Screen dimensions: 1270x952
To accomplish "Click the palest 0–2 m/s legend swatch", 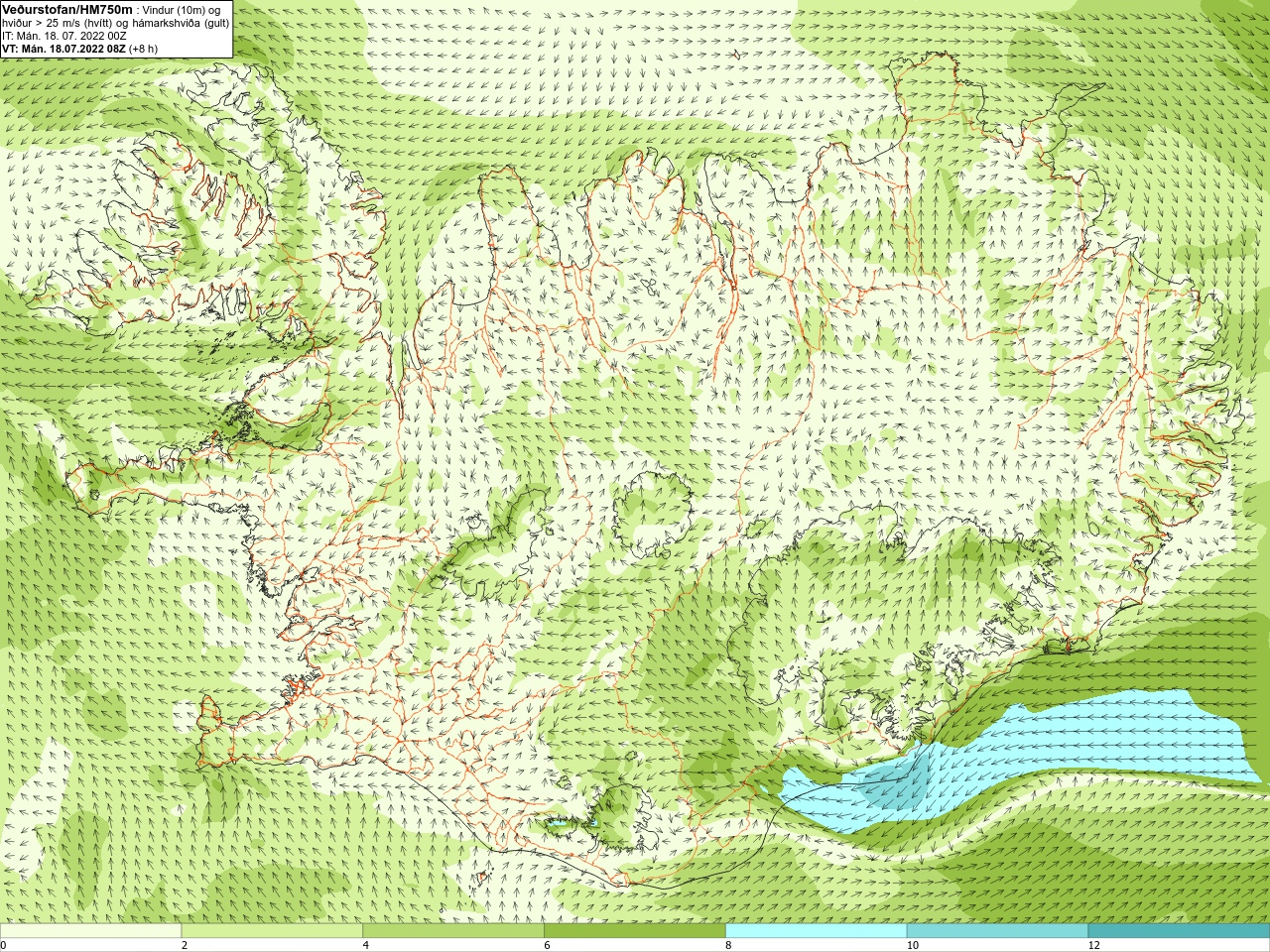I will click(x=90, y=931).
